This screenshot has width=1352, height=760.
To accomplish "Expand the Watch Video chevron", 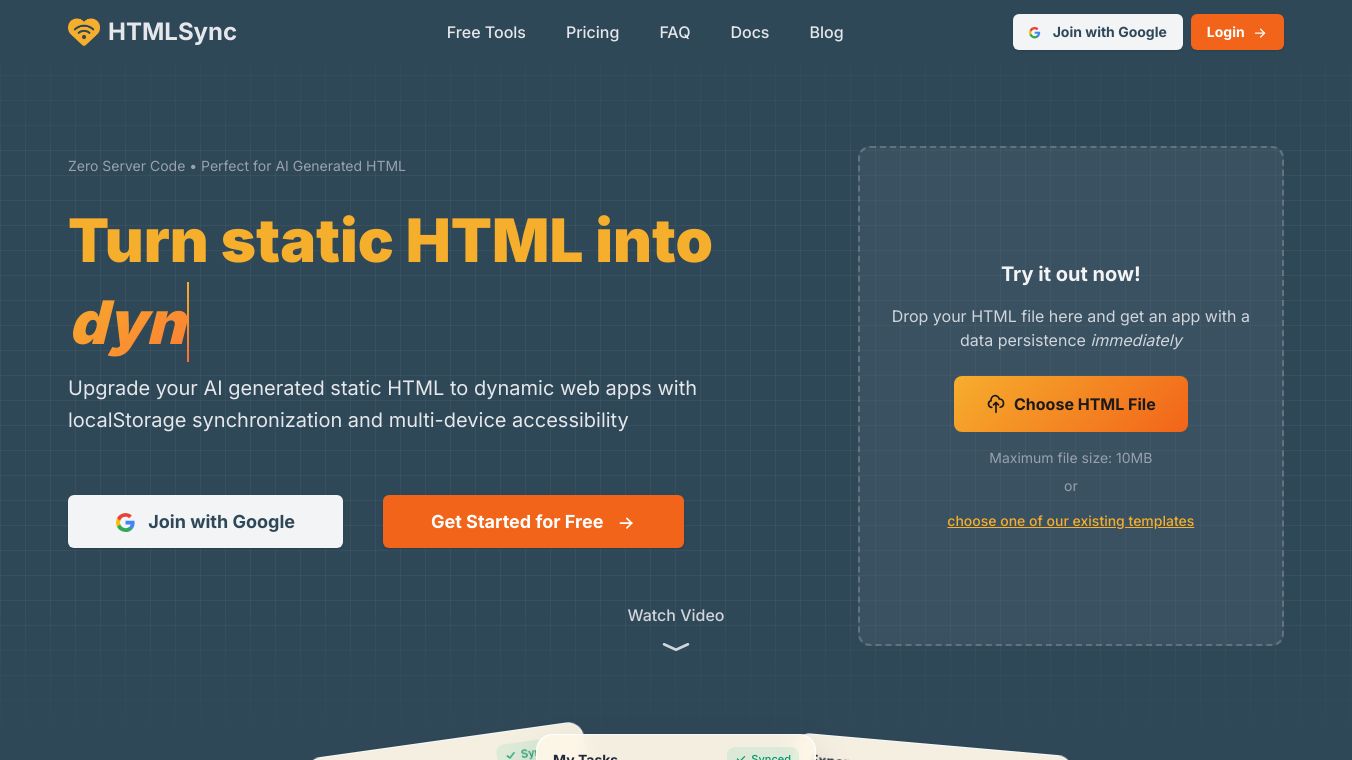I will click(676, 648).
